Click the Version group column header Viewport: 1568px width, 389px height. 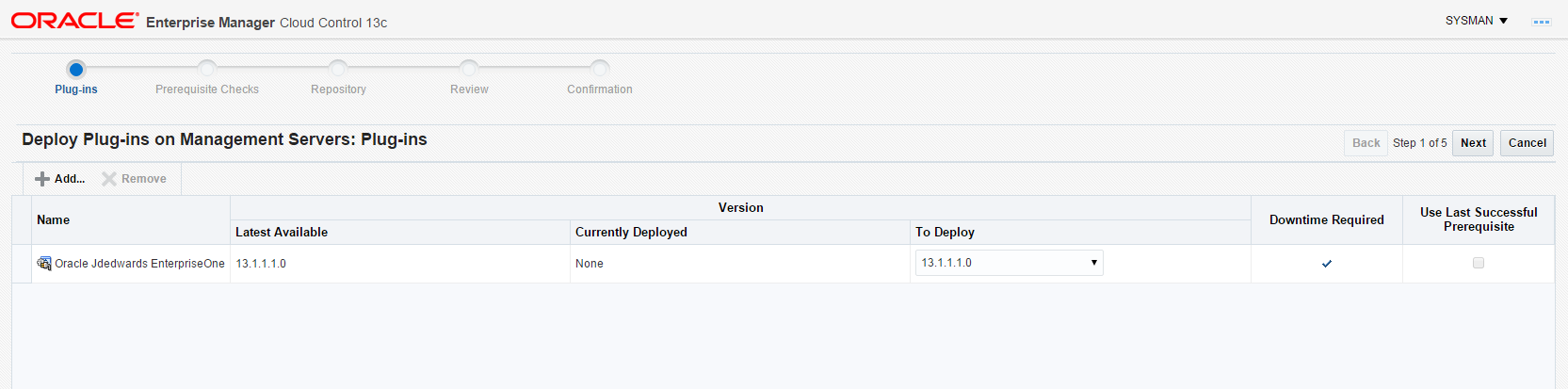pyautogui.click(x=741, y=207)
